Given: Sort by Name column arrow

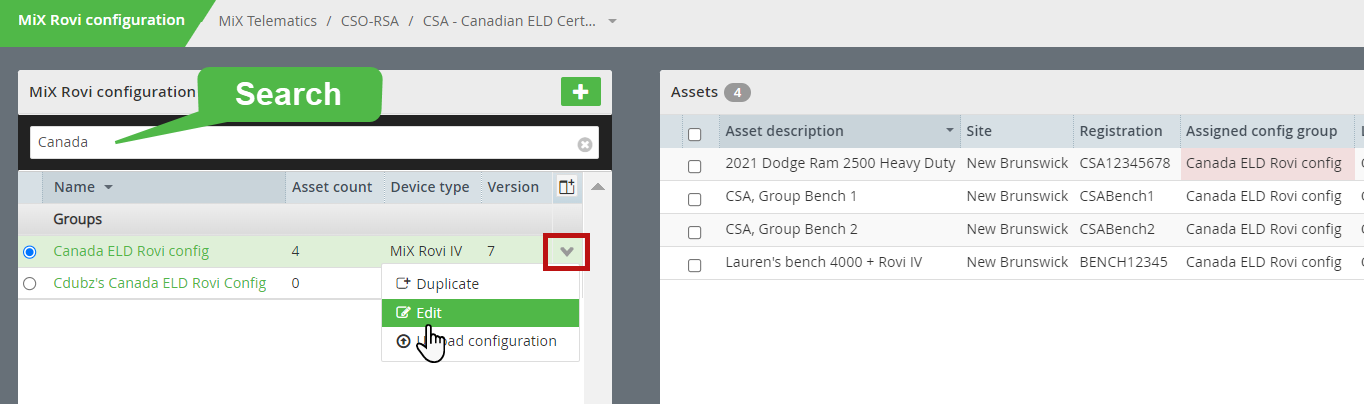Looking at the screenshot, I should 108,187.
